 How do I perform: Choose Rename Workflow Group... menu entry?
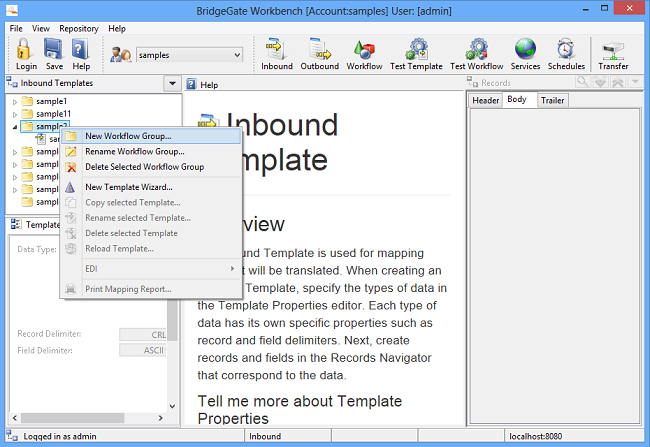click(x=151, y=151)
